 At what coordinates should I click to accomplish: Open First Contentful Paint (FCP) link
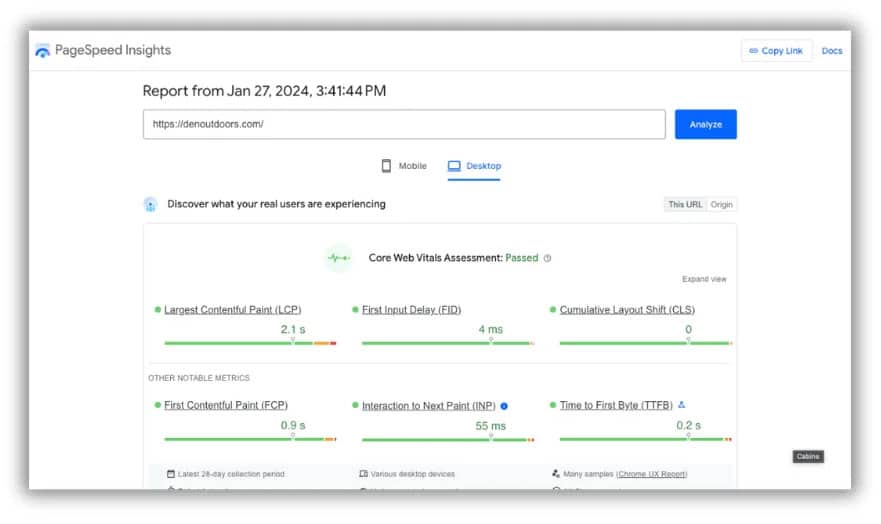pyautogui.click(x=226, y=405)
